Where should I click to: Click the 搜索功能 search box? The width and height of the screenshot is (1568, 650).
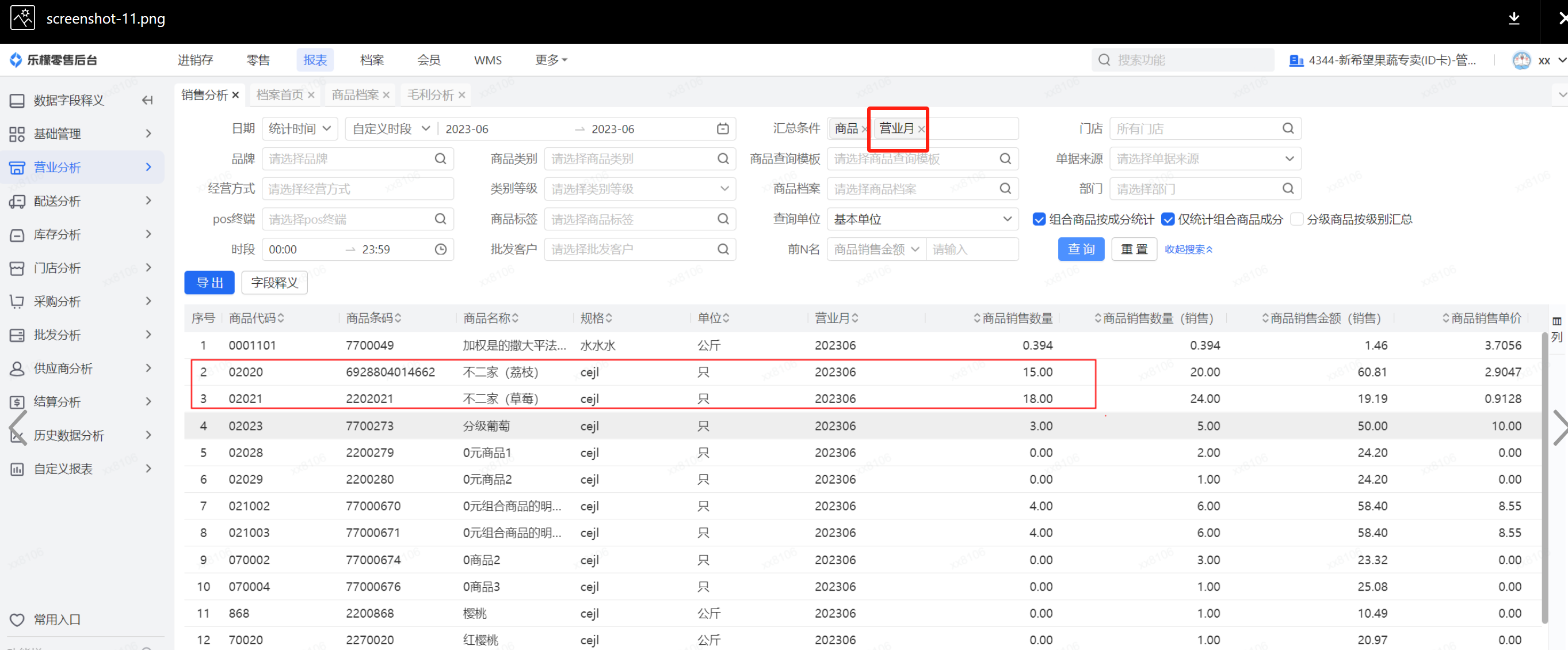click(x=1182, y=60)
